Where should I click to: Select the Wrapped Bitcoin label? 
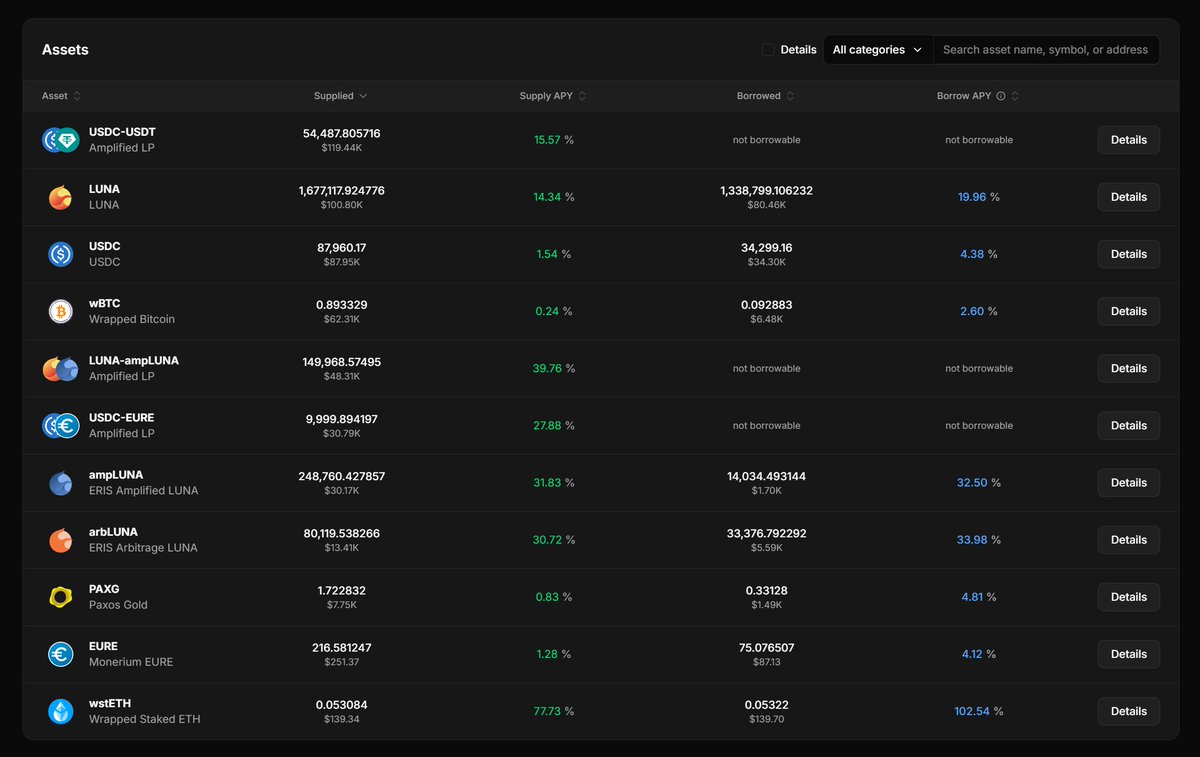(131, 320)
